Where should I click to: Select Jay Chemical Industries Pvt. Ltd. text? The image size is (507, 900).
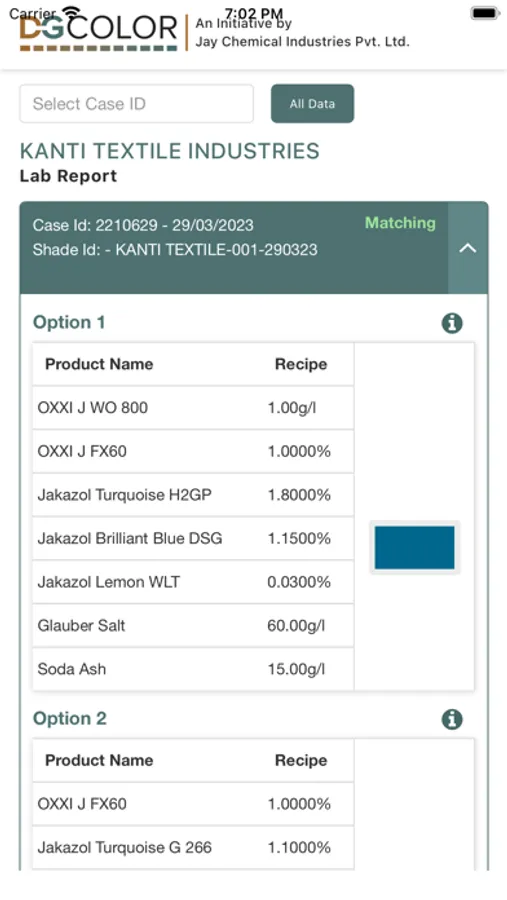[303, 42]
